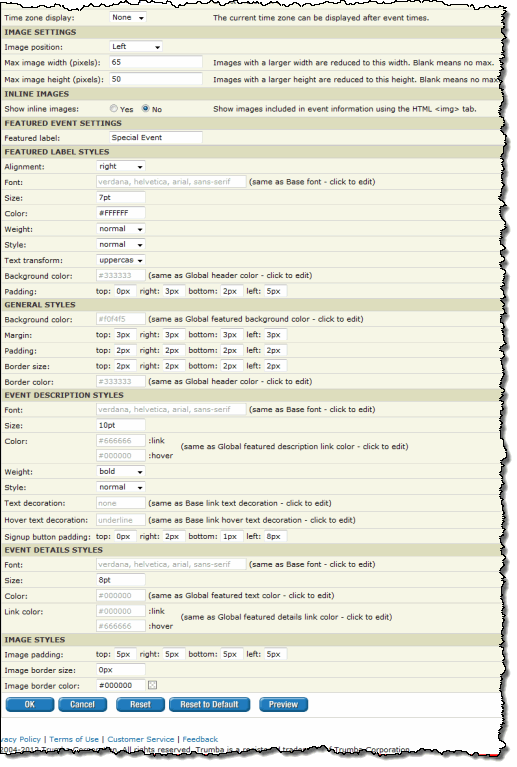Click 'same as Base link hover text decoration' hint
Image resolution: width=517 pixels, height=767 pixels.
(x=252, y=520)
